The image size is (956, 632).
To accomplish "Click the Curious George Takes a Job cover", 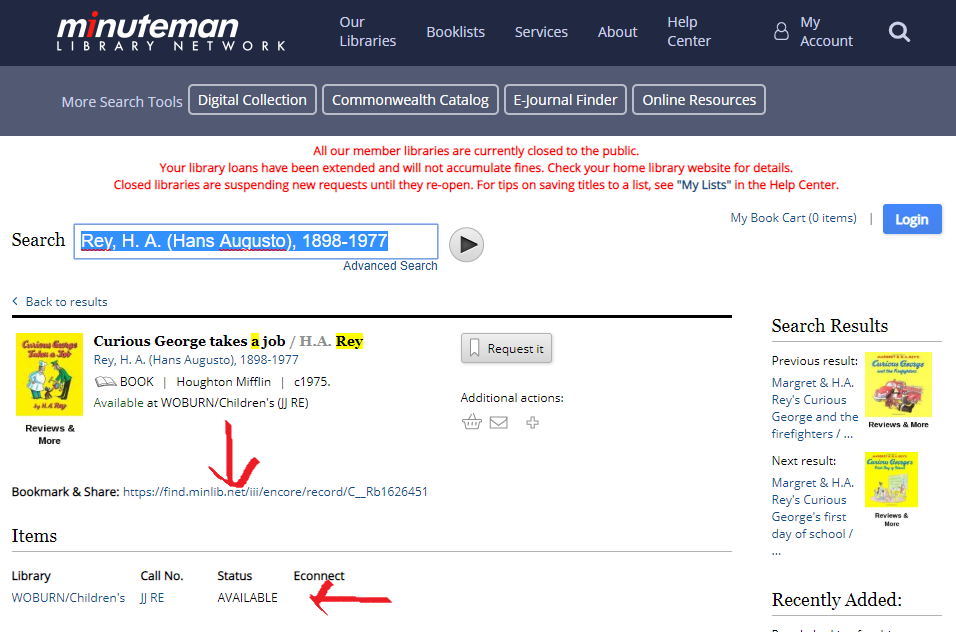I will pyautogui.click(x=49, y=374).
